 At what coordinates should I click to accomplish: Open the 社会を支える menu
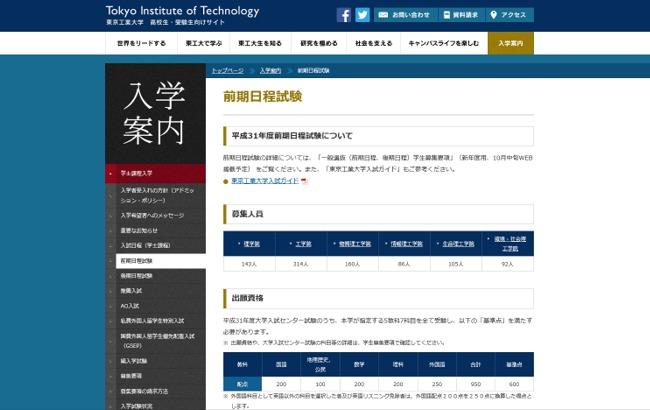coord(374,43)
